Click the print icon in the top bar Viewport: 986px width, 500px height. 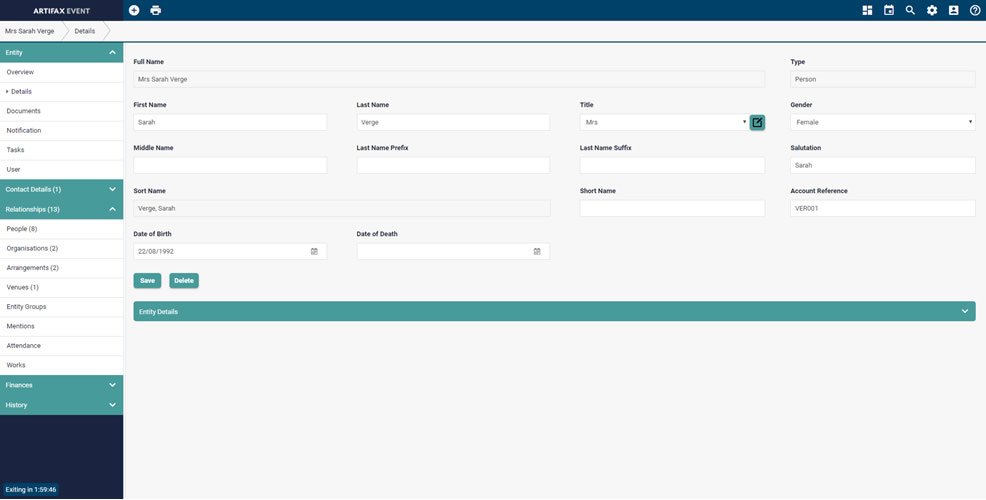tap(155, 10)
